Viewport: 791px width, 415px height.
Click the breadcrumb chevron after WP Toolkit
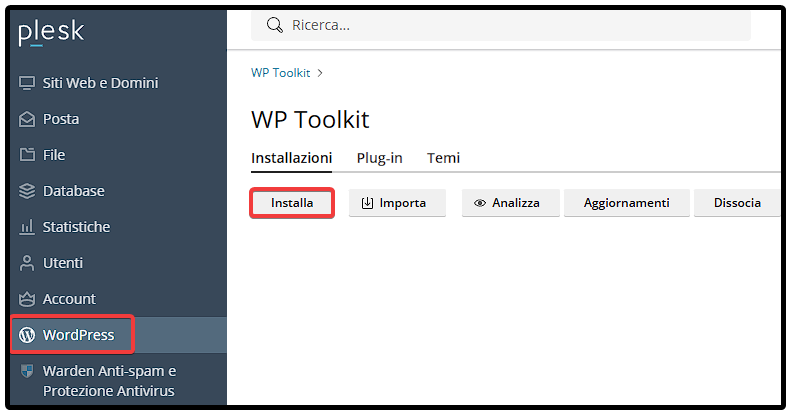(320, 73)
